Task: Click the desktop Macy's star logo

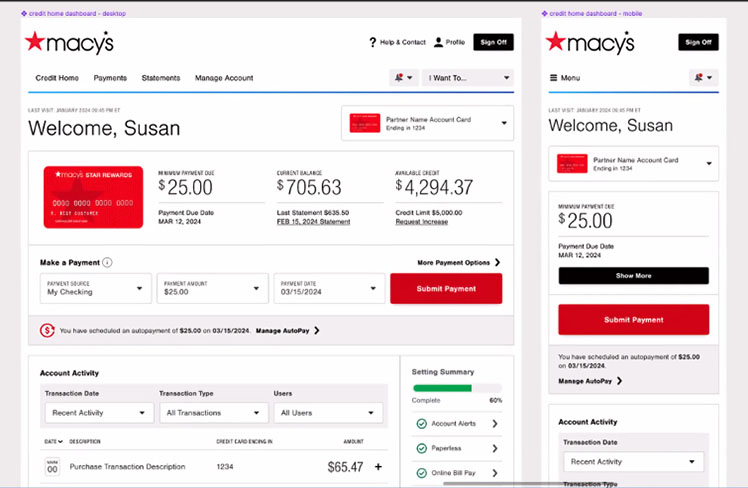Action: pos(36,42)
